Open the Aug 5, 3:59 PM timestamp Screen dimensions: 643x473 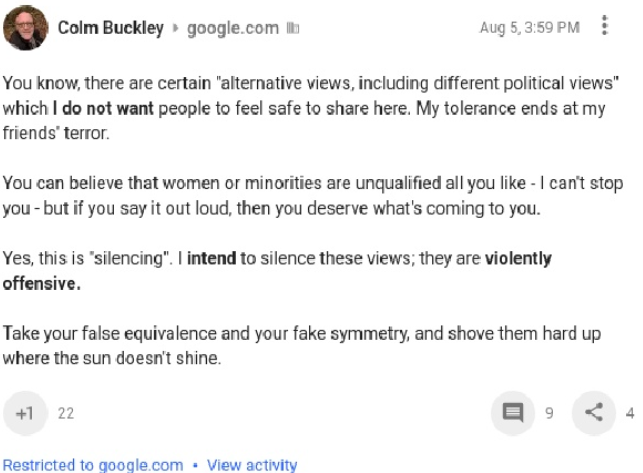coord(529,27)
